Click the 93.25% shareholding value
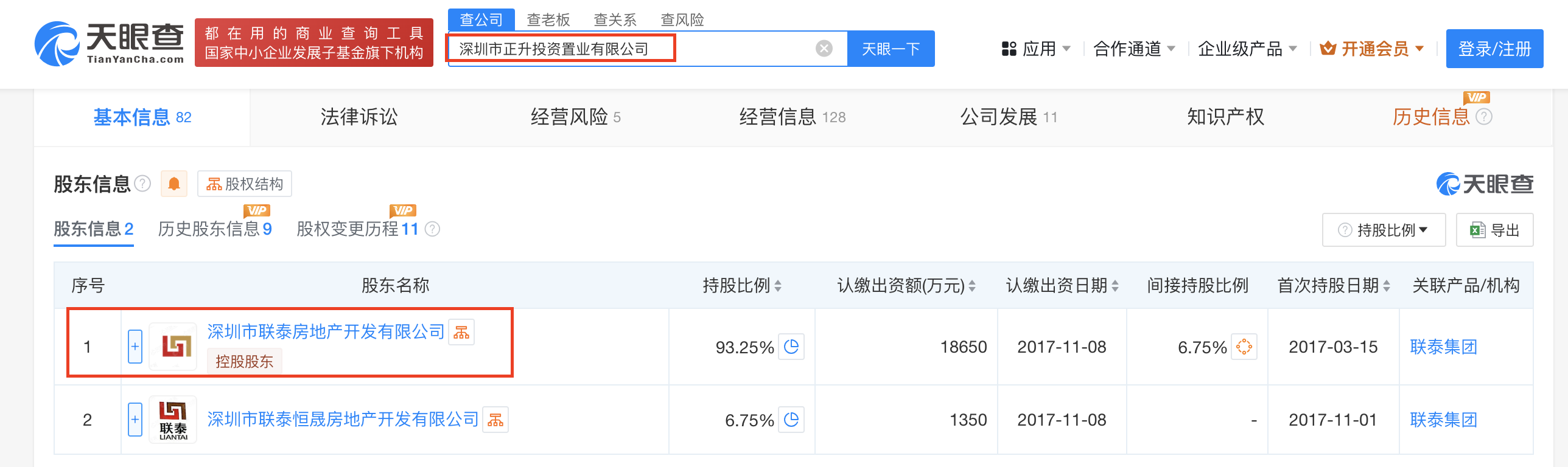This screenshot has height=467, width=1568. tap(744, 347)
